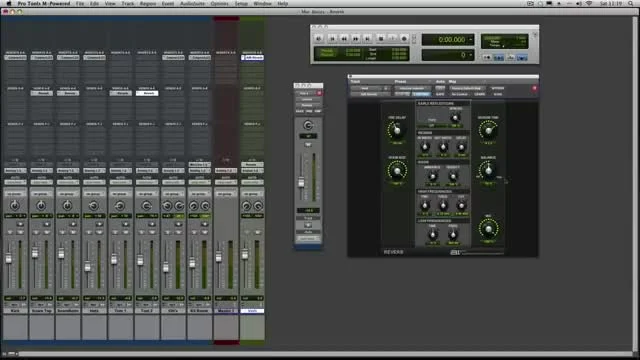Image resolution: width=640 pixels, height=360 pixels.
Task: Click the left pan knob on OH's track
Action: [167, 206]
